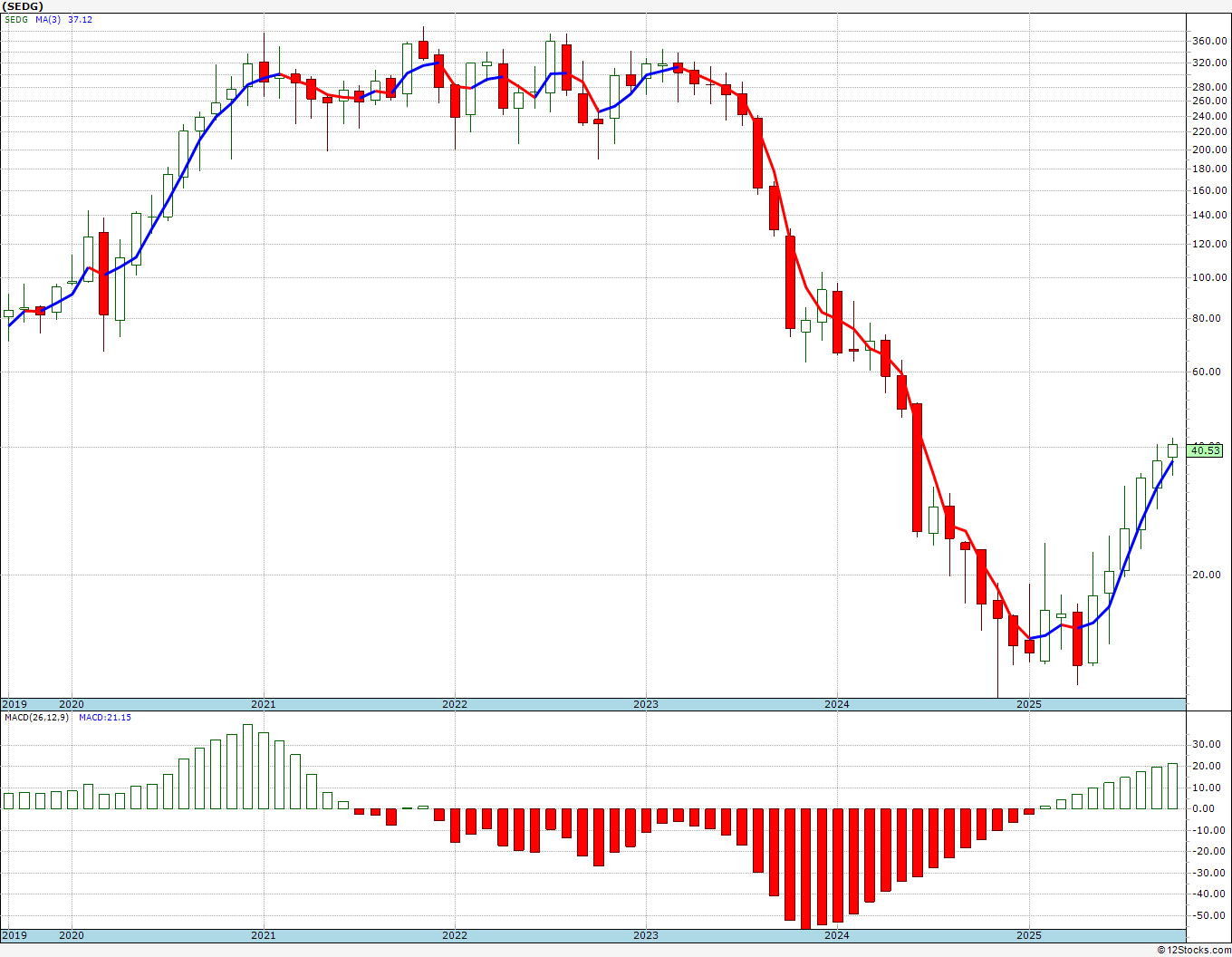Viewport: 1232px width, 957px height.
Task: Click 2019 on the price chart time axis
Action: pos(14,704)
